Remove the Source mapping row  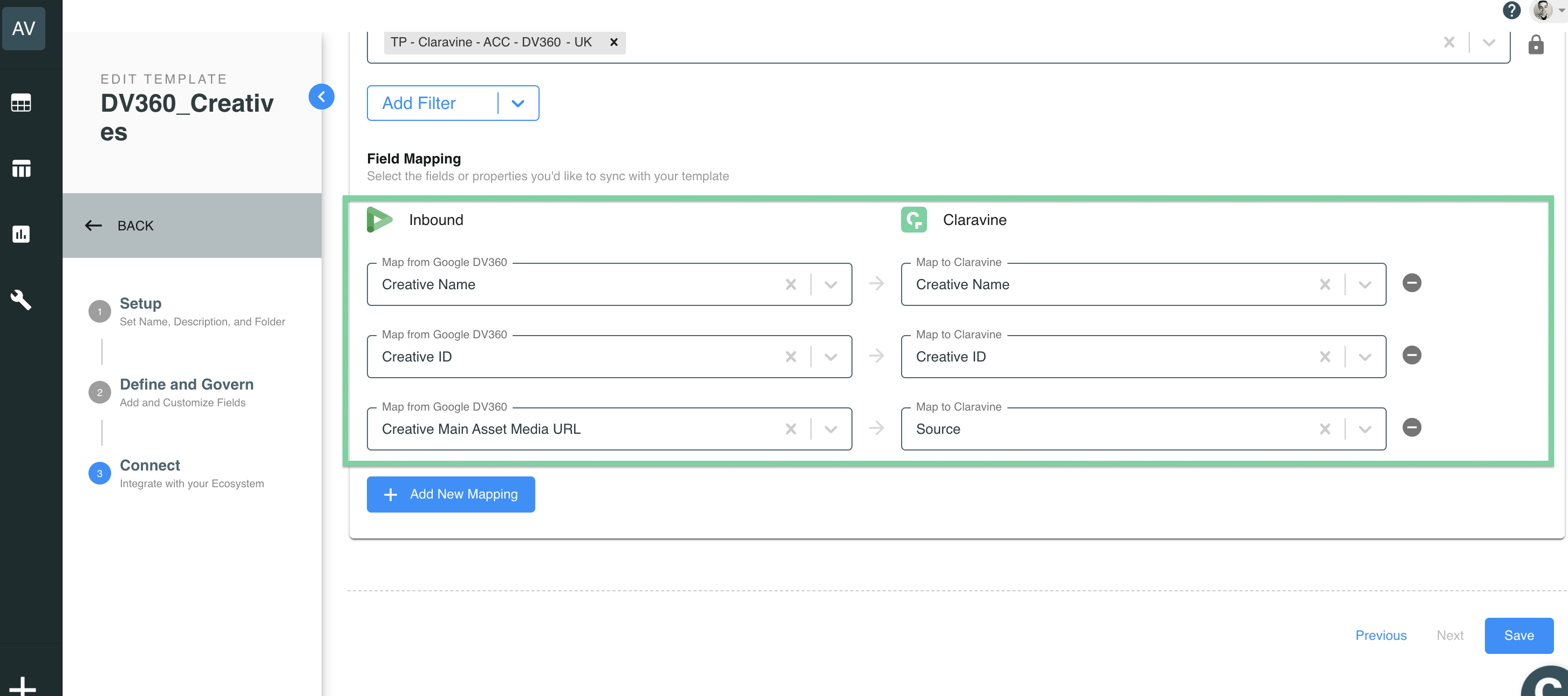click(x=1412, y=428)
